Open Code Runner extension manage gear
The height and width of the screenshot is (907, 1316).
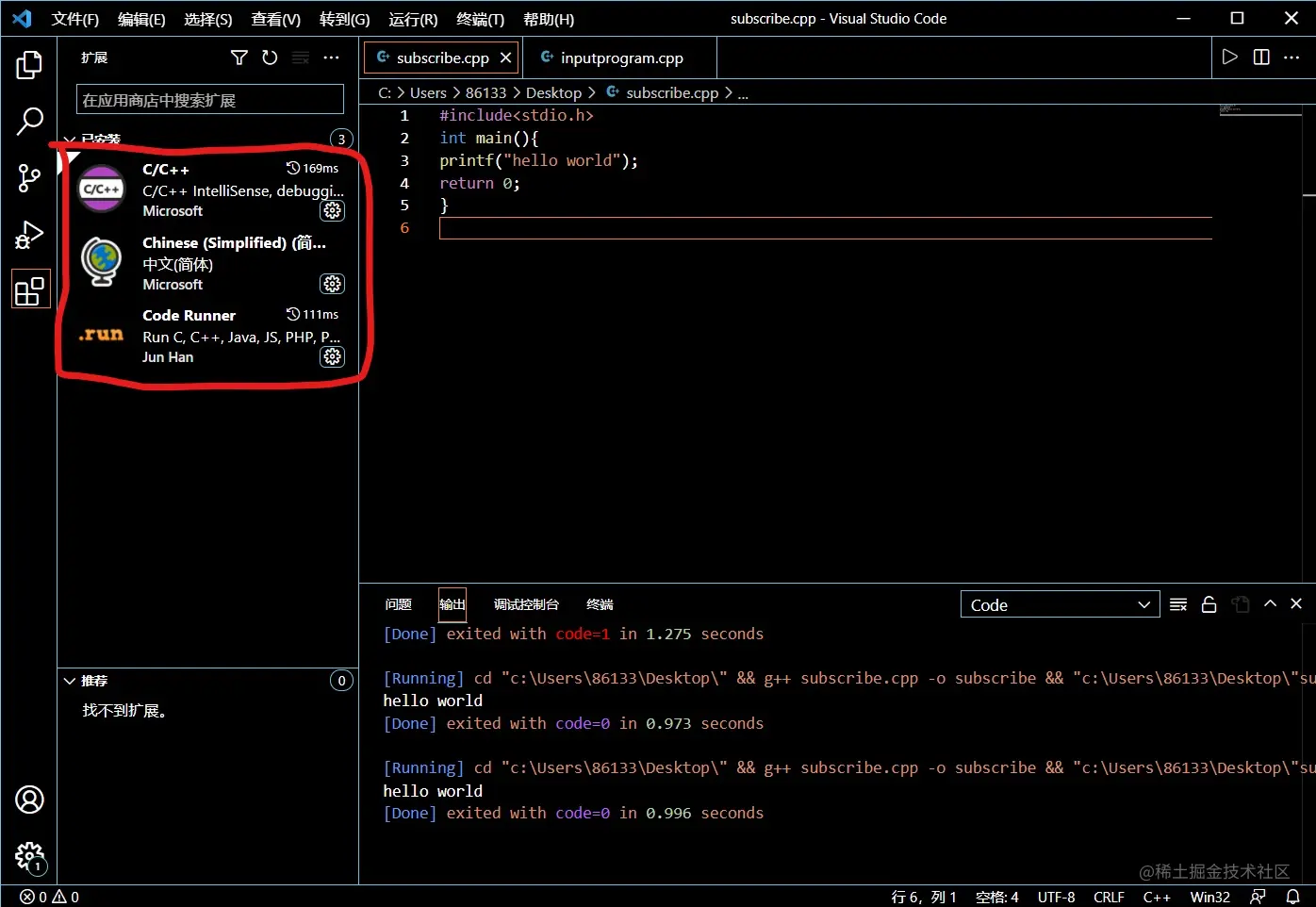click(333, 356)
